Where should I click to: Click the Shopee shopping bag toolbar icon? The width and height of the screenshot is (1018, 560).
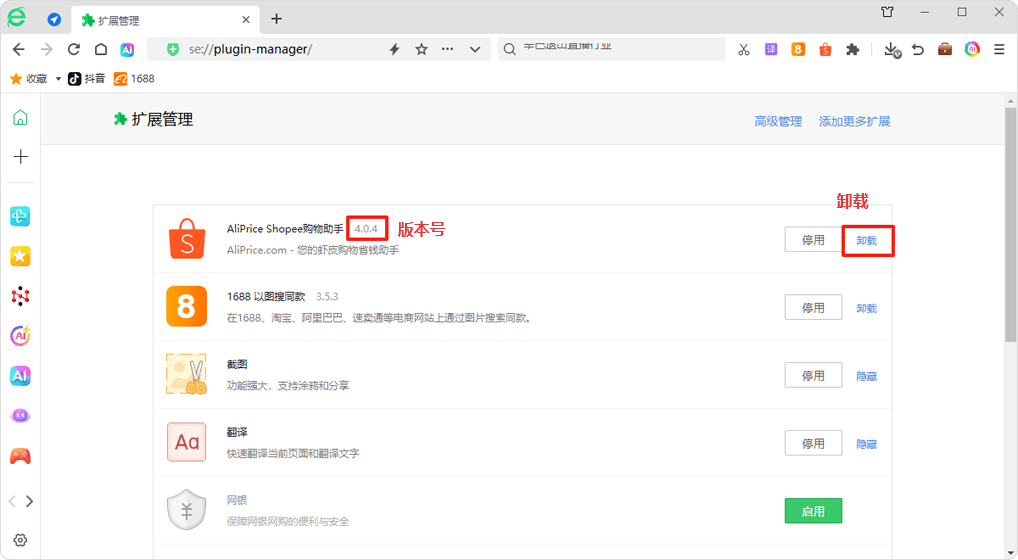tap(825, 49)
